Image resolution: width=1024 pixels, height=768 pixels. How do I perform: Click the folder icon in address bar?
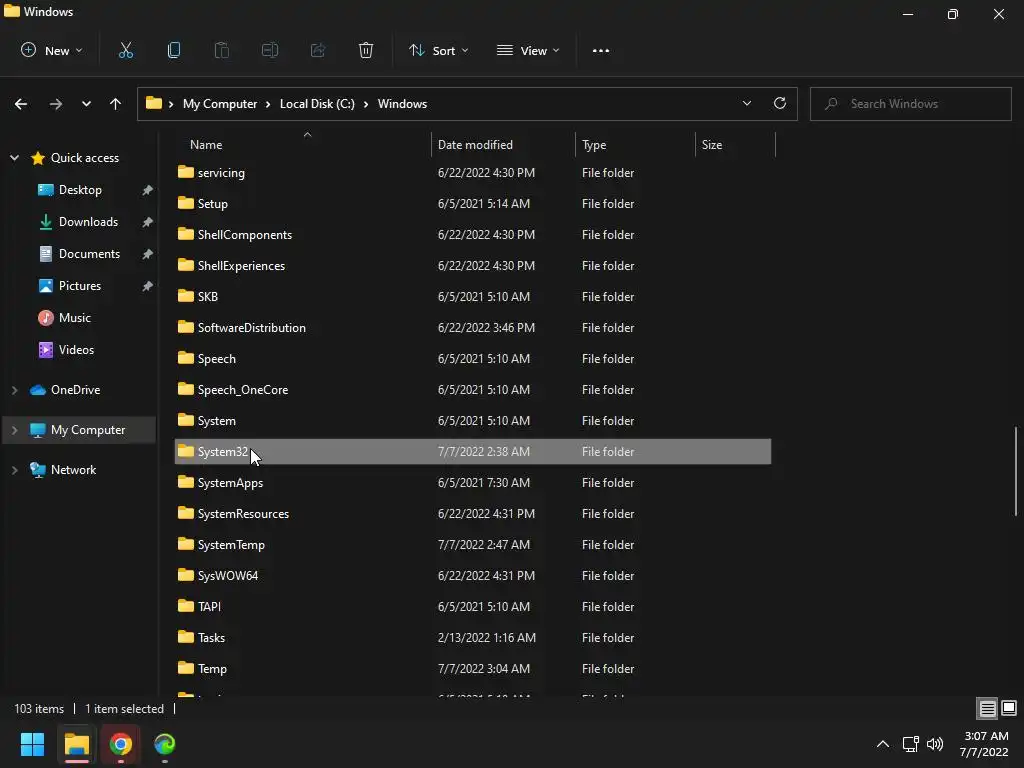click(153, 103)
